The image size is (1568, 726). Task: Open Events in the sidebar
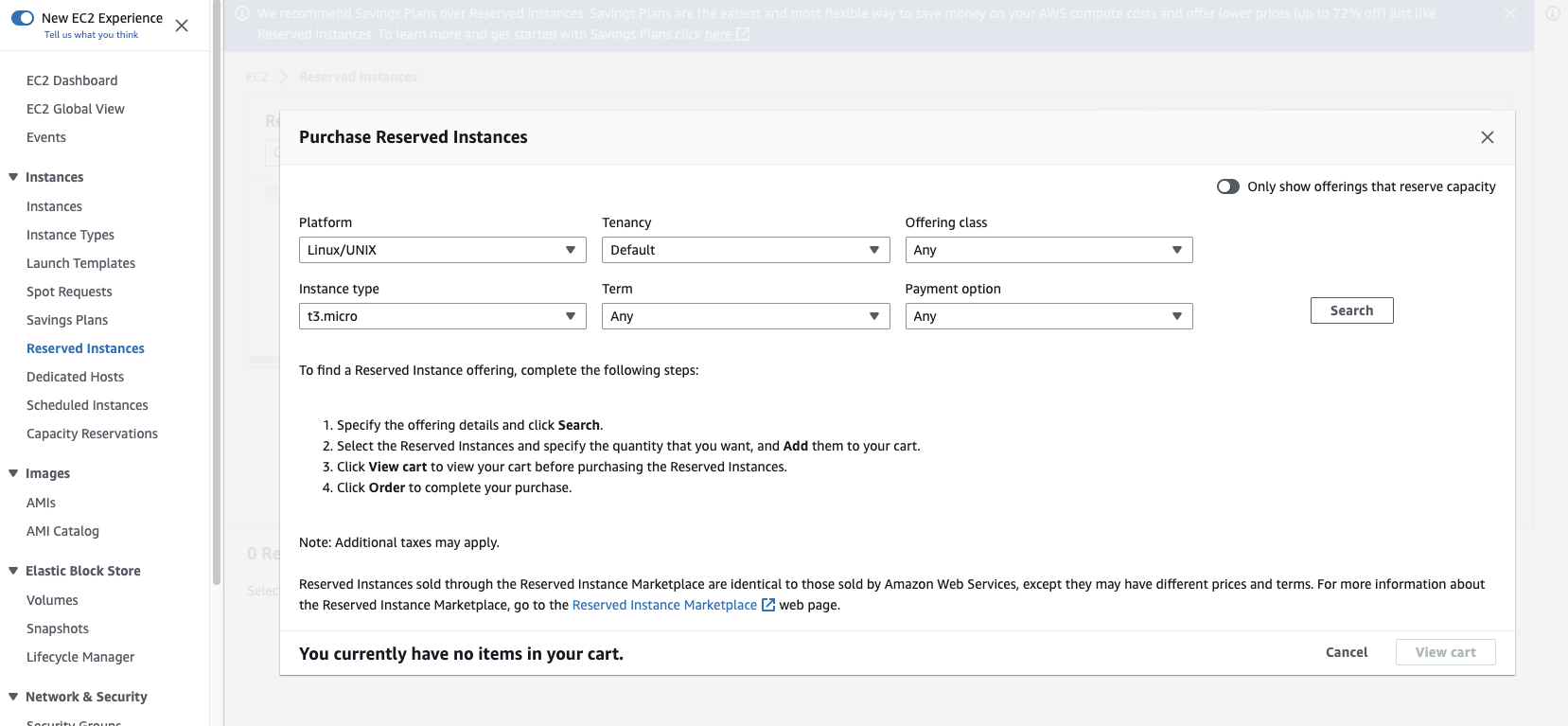coord(46,137)
